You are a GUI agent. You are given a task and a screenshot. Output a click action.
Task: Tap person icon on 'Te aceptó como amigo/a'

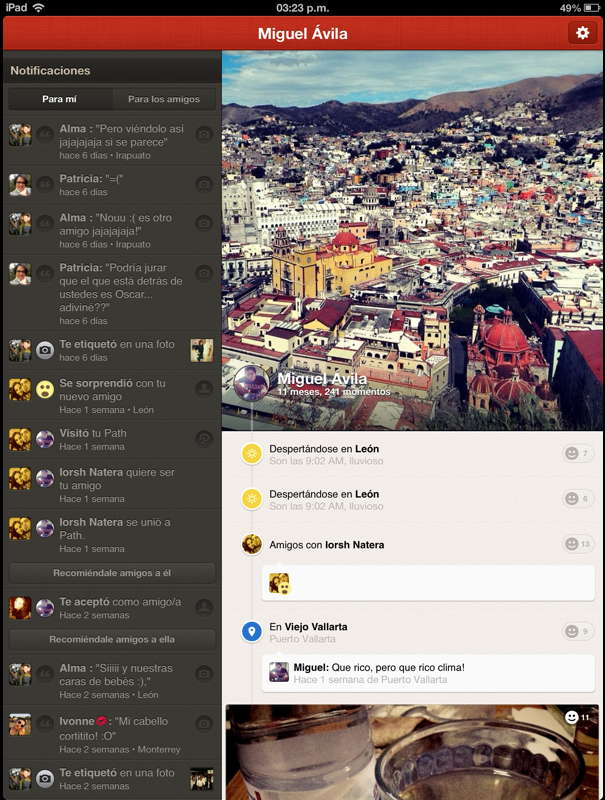[x=204, y=607]
